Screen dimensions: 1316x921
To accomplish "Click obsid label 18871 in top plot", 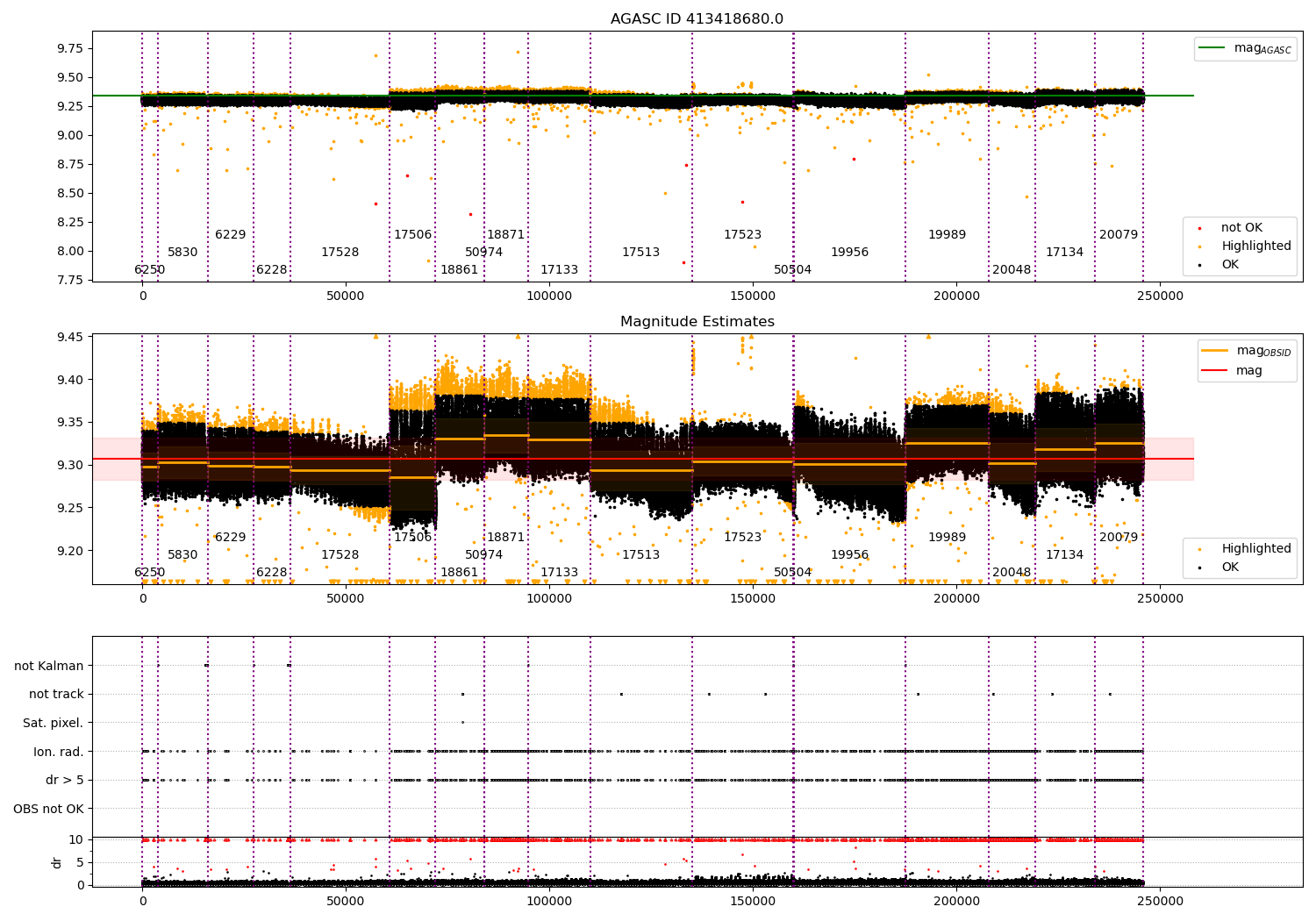I will 505,234.
